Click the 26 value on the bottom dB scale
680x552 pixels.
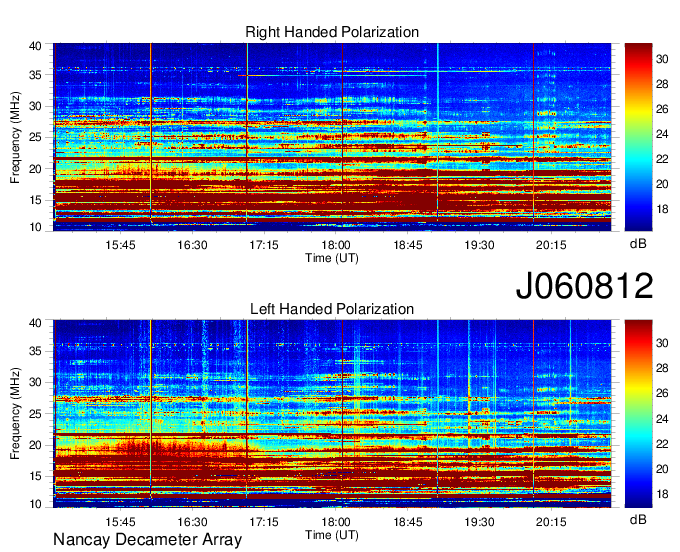click(662, 394)
